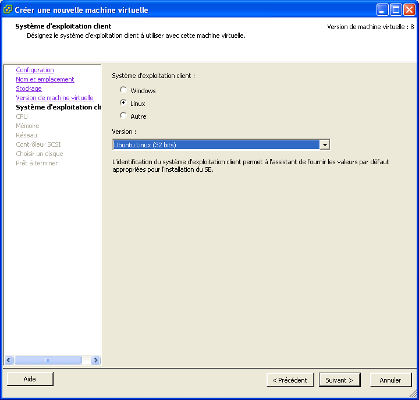Close the wizard window
This screenshot has width=419, height=400.
tap(409, 10)
